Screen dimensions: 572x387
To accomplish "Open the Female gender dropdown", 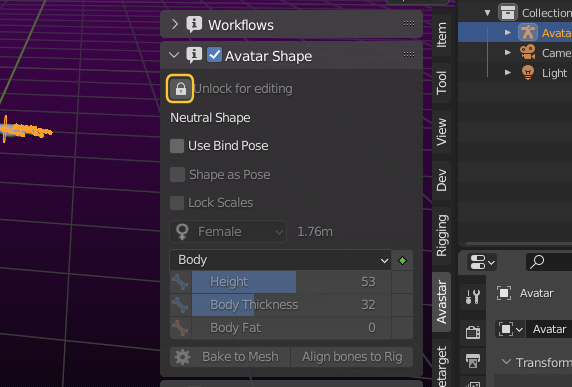I will [228, 232].
